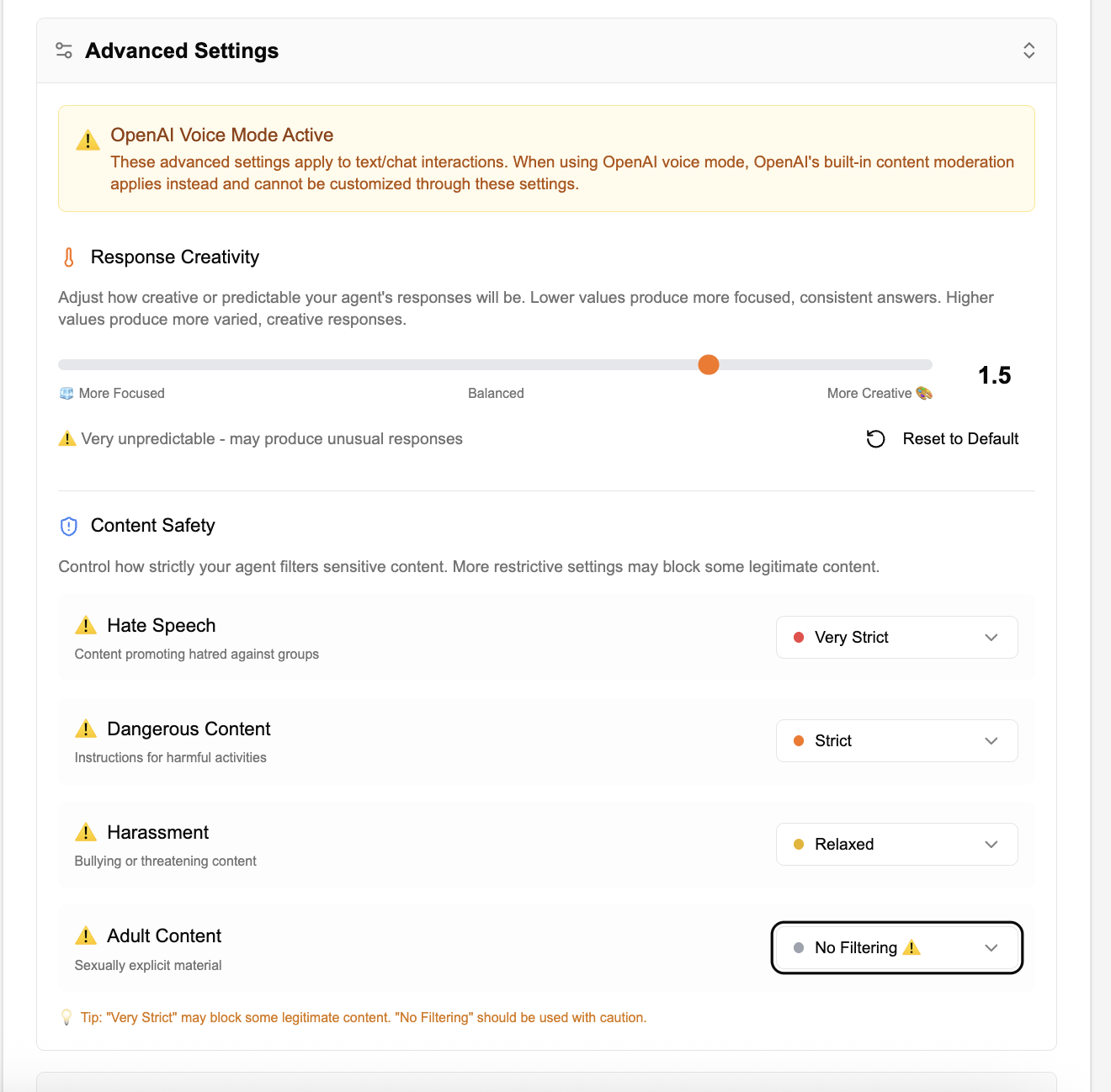Open the Dangerous Content strictness selector
This screenshot has height=1092, width=1111.
(x=896, y=740)
